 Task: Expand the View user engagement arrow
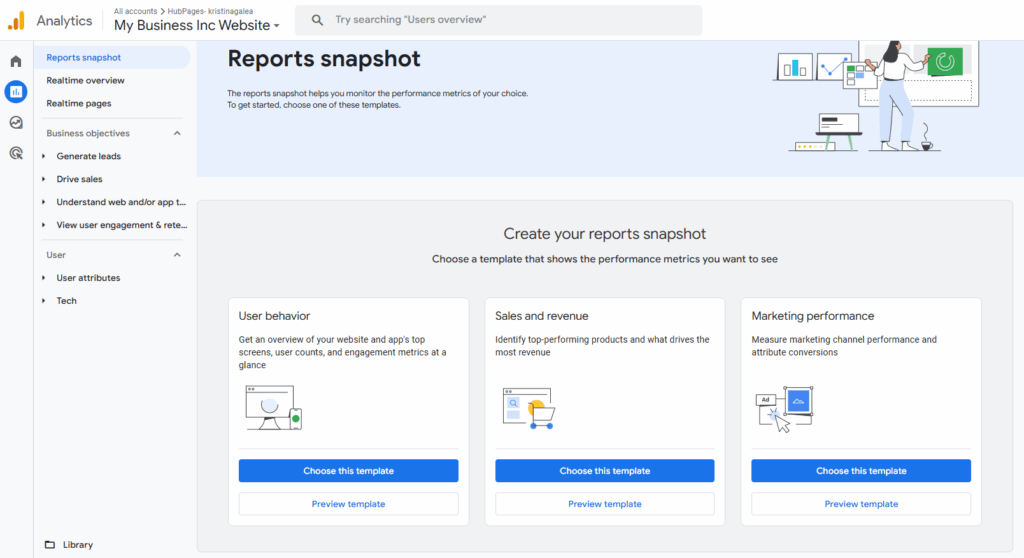click(x=44, y=225)
